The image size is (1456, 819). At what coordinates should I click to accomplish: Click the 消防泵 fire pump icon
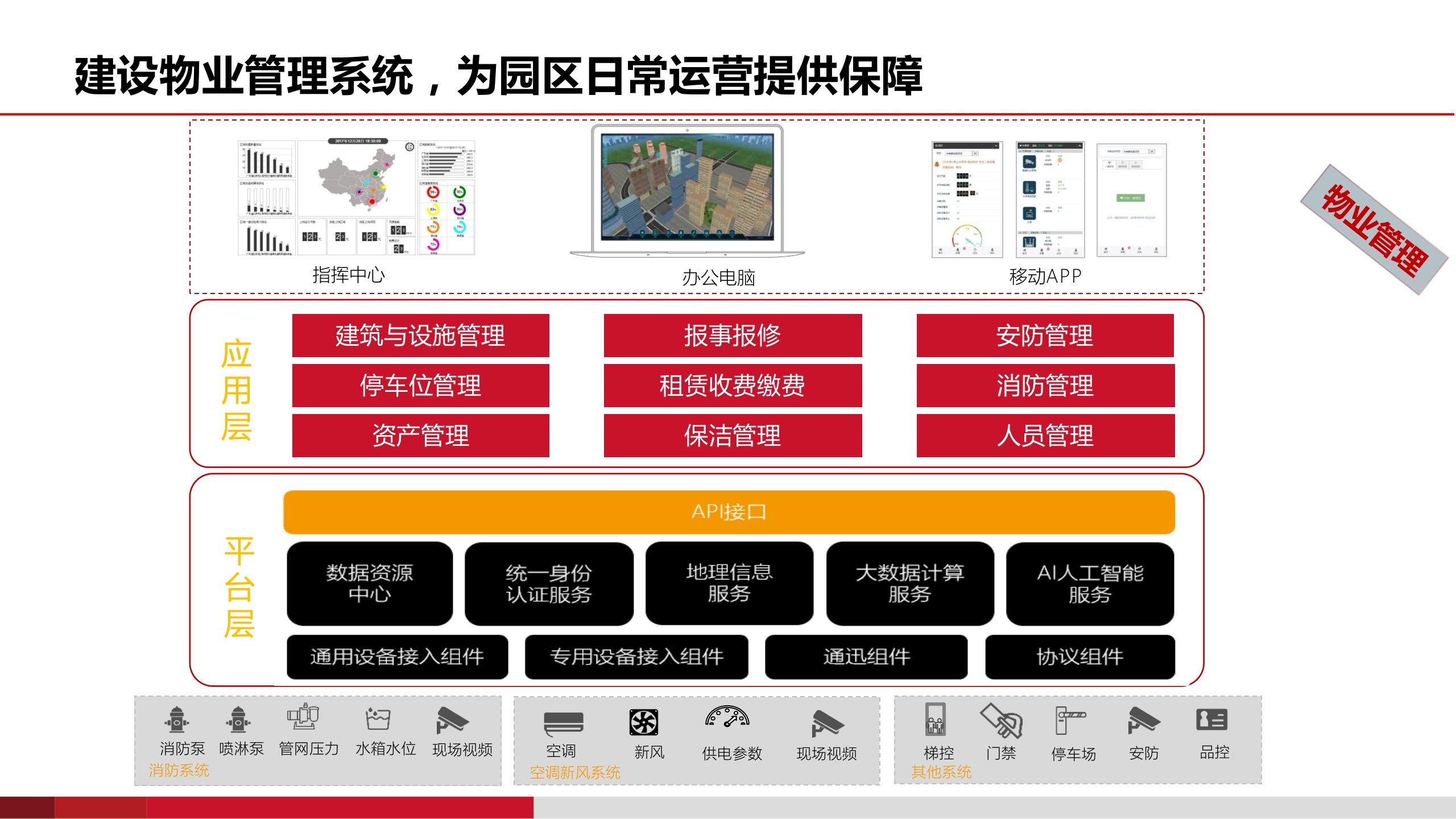[177, 720]
